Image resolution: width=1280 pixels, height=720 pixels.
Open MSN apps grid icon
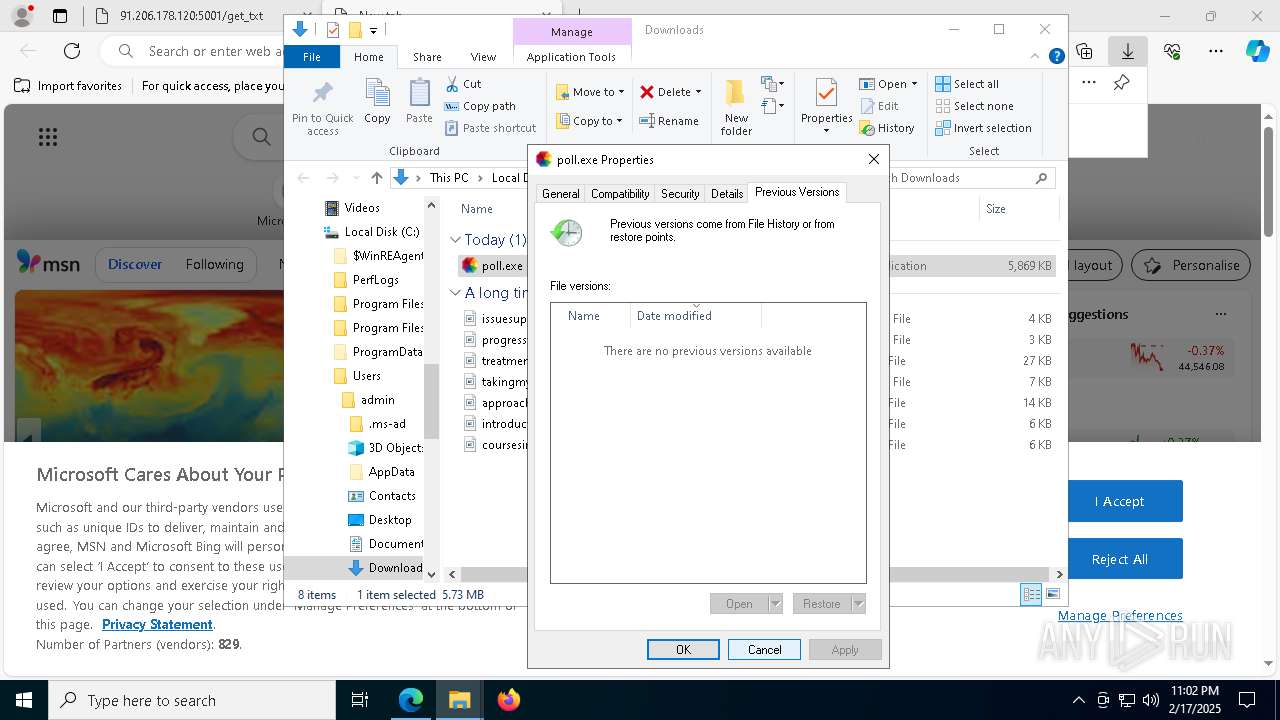[x=47, y=137]
